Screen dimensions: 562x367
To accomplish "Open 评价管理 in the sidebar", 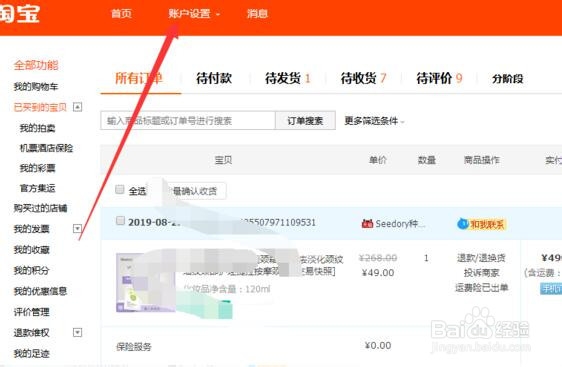I will (x=32, y=312).
